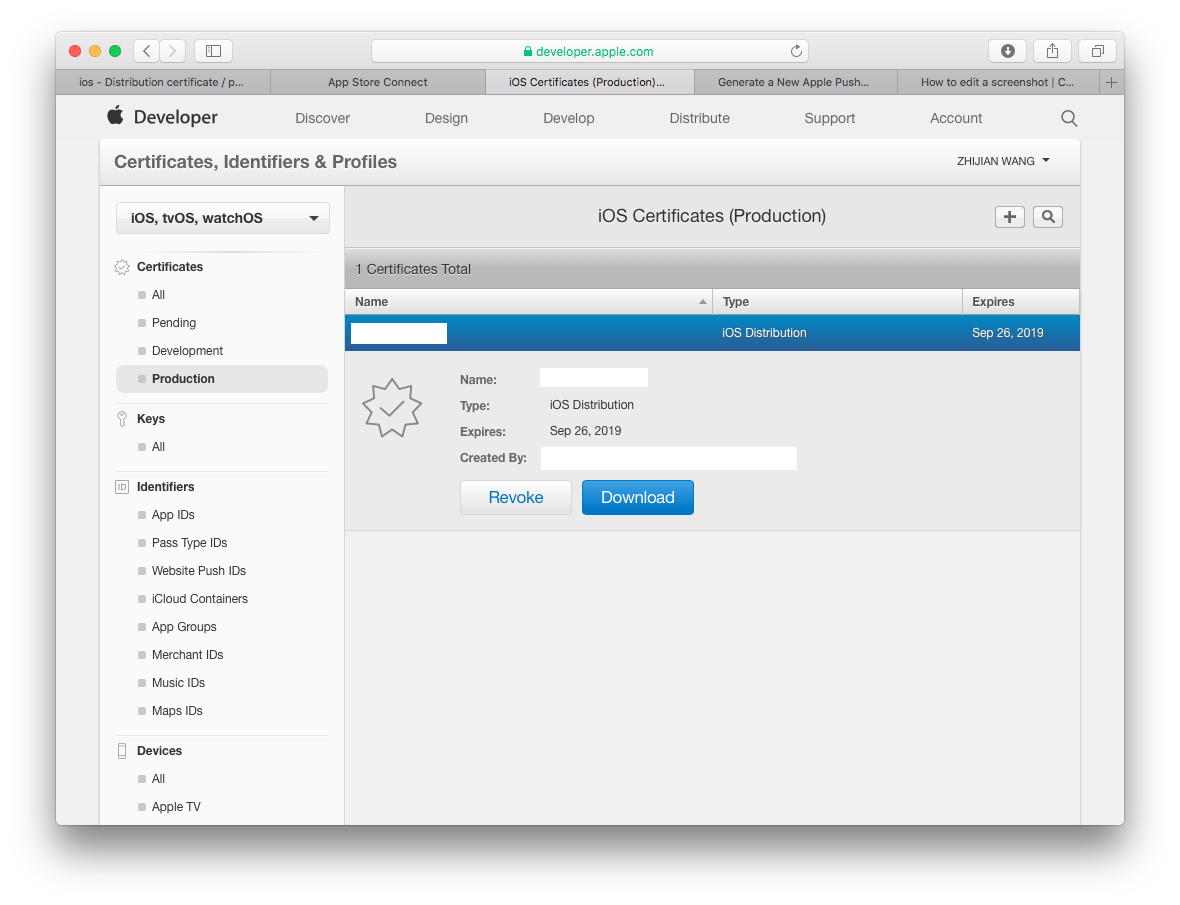Open Safari downloads list

tap(1008, 51)
